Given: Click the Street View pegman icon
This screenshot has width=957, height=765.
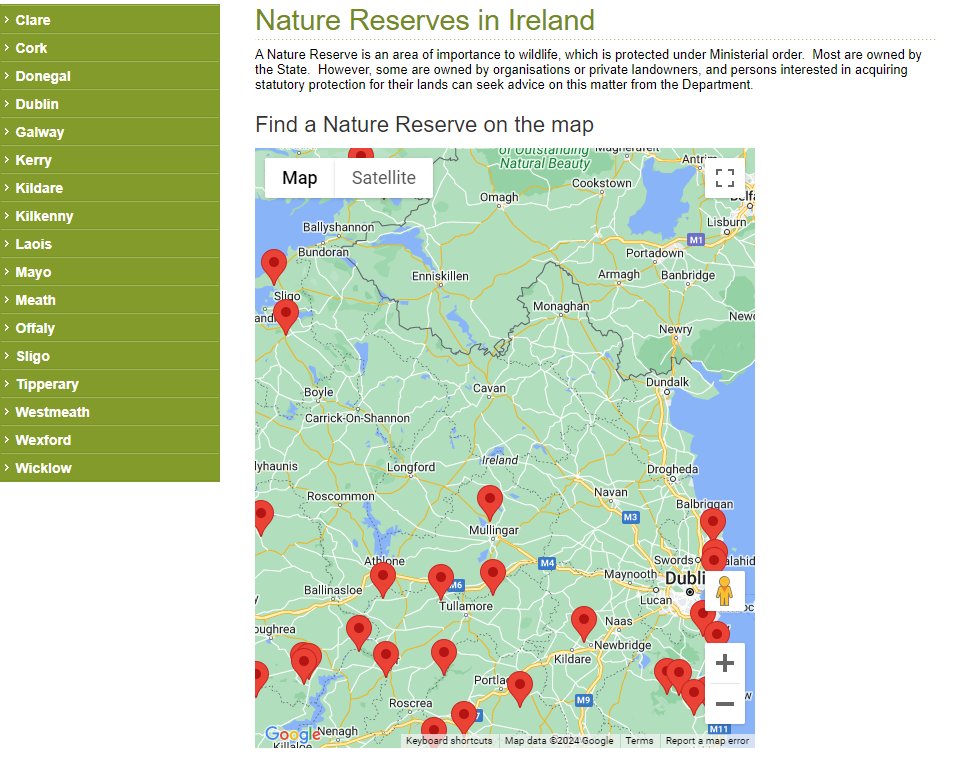Looking at the screenshot, I should [x=724, y=591].
